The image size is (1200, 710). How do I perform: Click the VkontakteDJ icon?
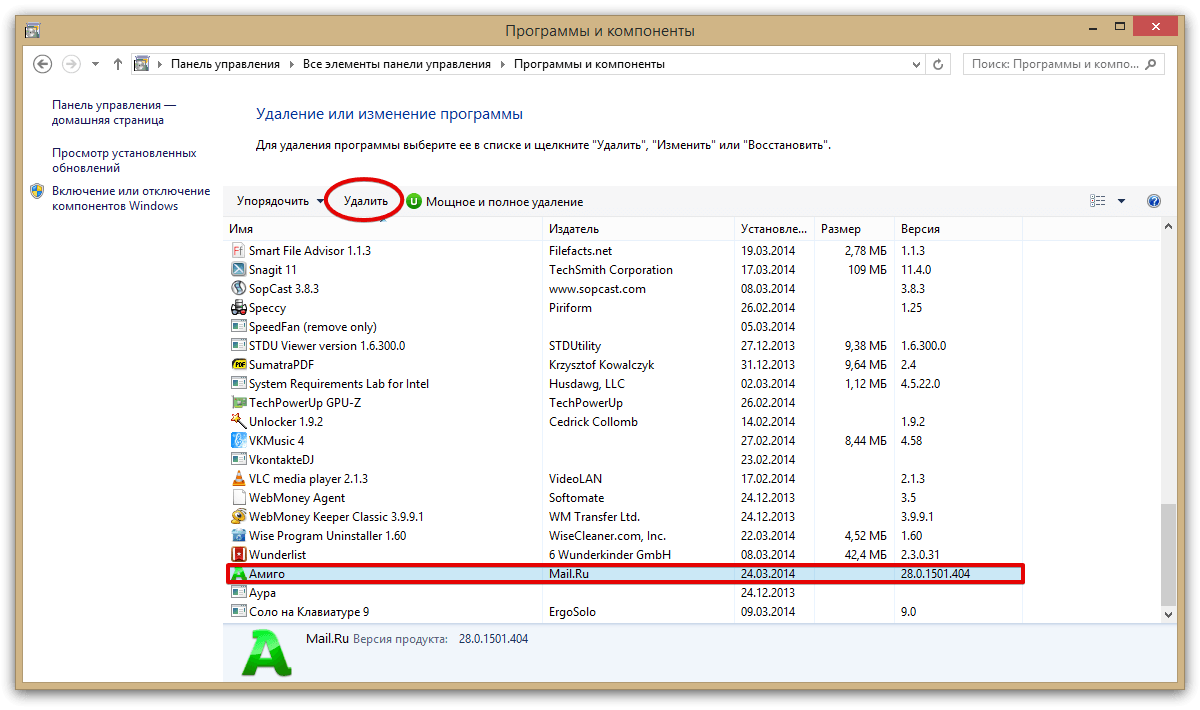238,460
